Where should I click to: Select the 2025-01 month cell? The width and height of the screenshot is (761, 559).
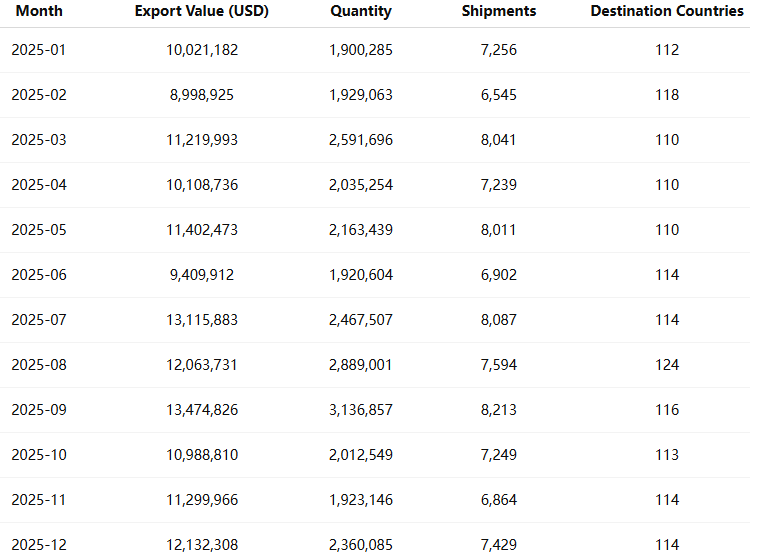point(39,50)
